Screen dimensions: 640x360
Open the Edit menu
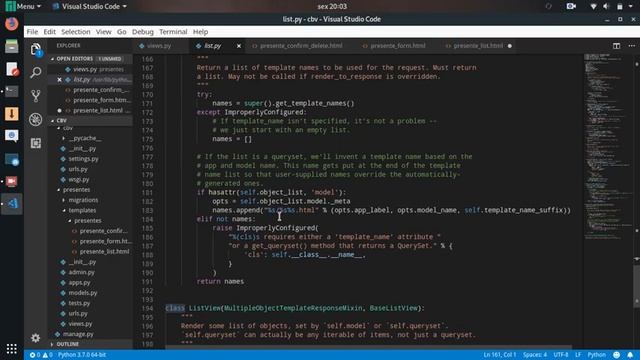(x=49, y=32)
